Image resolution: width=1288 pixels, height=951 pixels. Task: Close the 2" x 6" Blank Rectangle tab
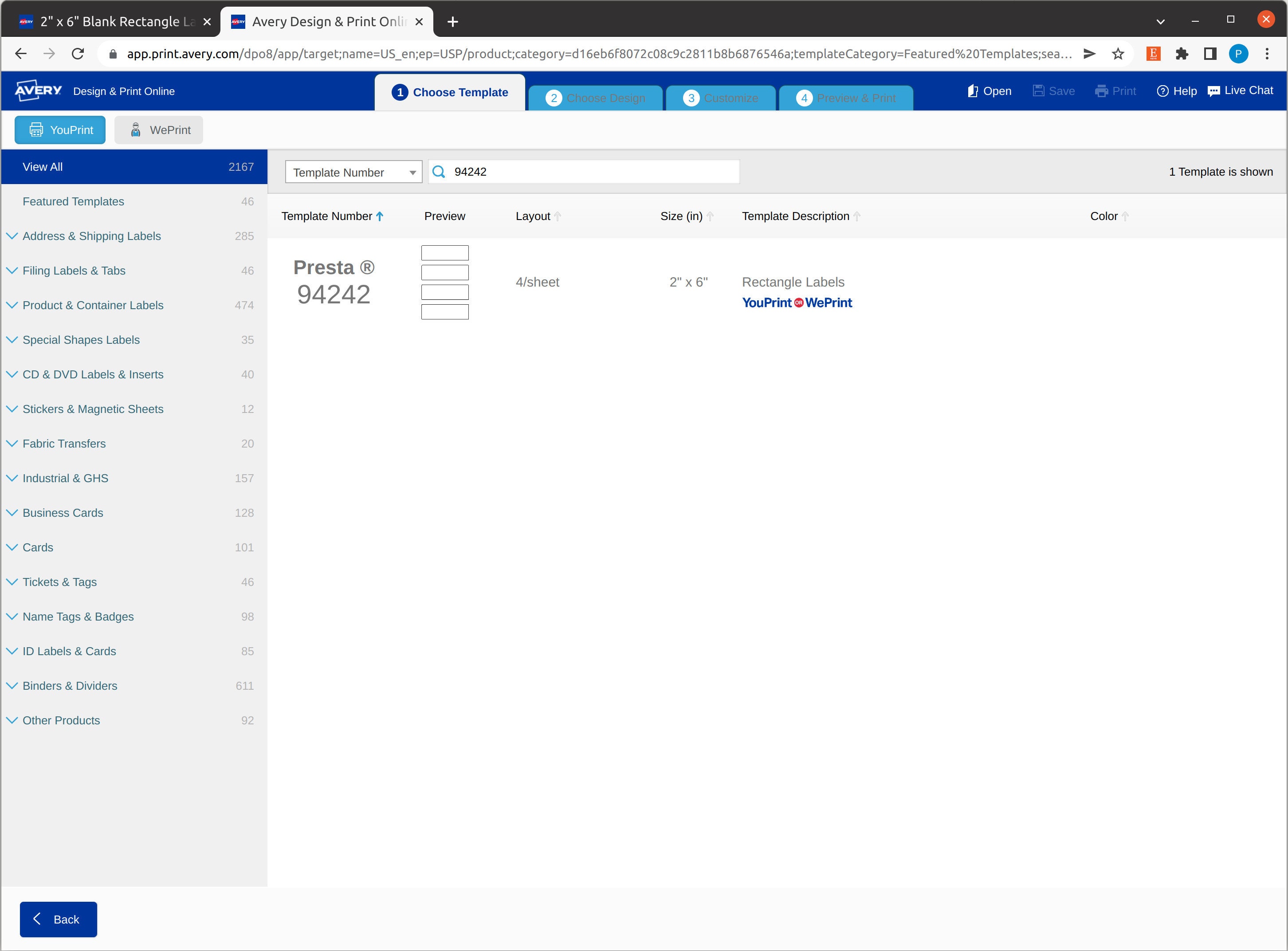click(x=207, y=22)
